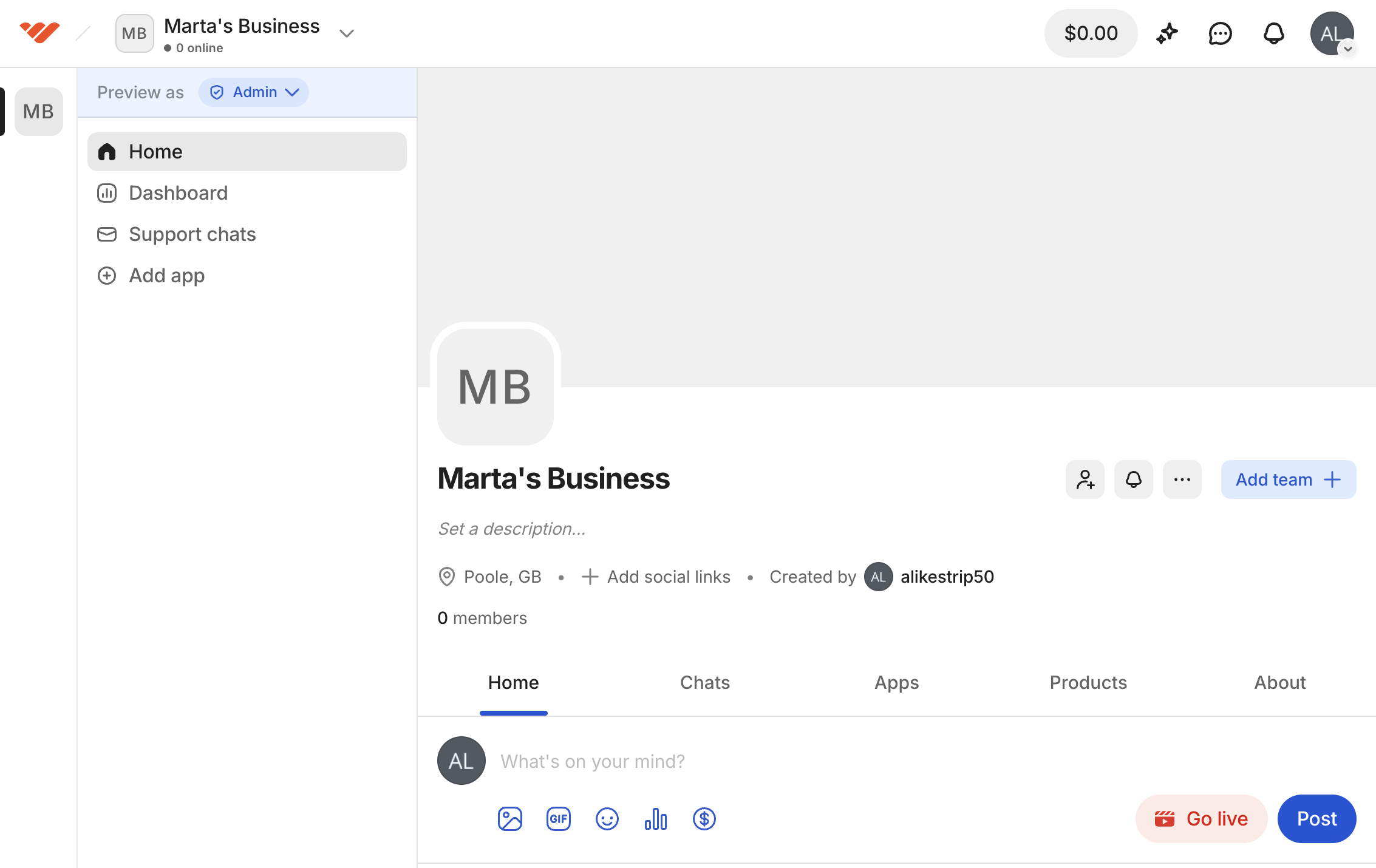Click the blue Post button
This screenshot has width=1376, height=868.
pyautogui.click(x=1317, y=819)
